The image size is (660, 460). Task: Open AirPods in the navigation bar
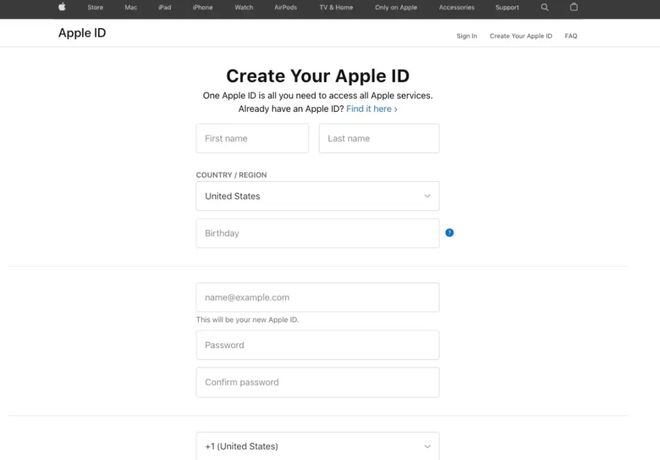click(x=285, y=8)
